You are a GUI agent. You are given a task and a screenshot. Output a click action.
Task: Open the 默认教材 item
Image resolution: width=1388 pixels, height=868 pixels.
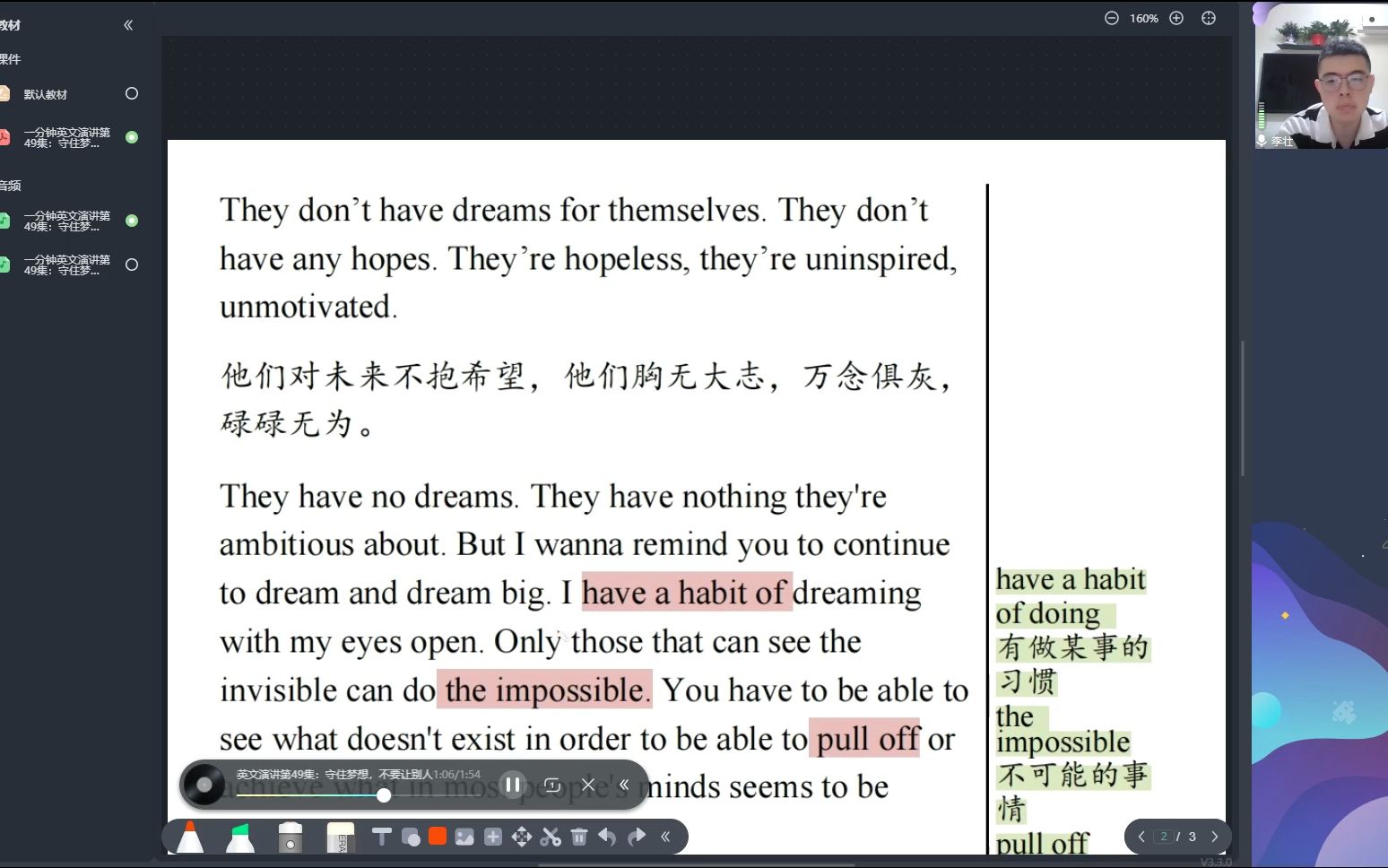(45, 94)
